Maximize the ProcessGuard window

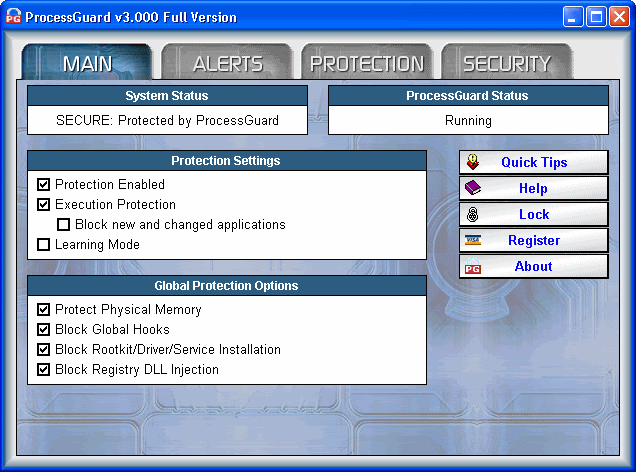(596, 17)
